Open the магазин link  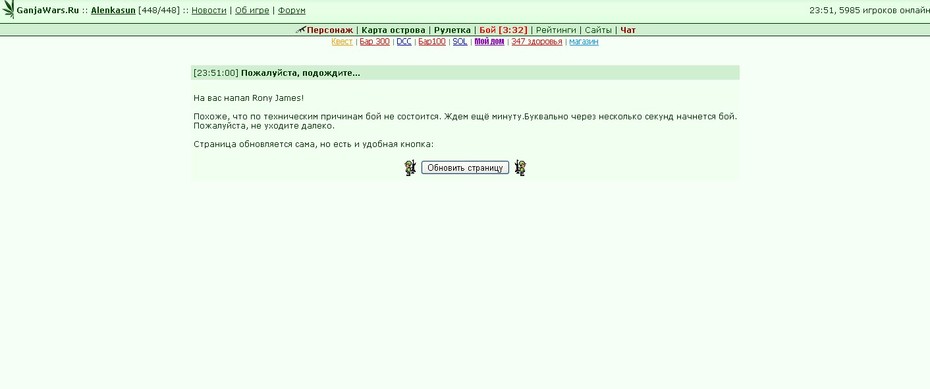coord(584,42)
